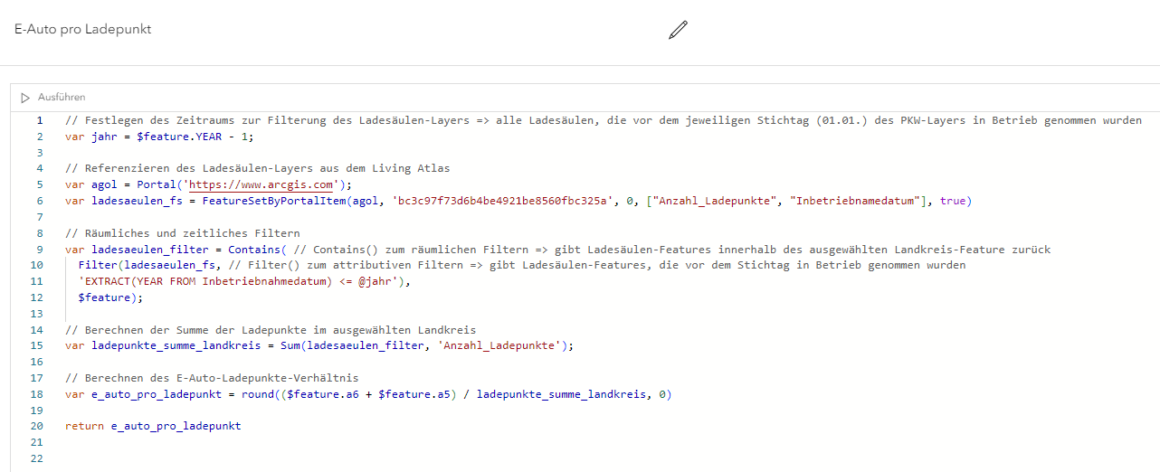Click 'round(' in line 18

(x=260, y=394)
